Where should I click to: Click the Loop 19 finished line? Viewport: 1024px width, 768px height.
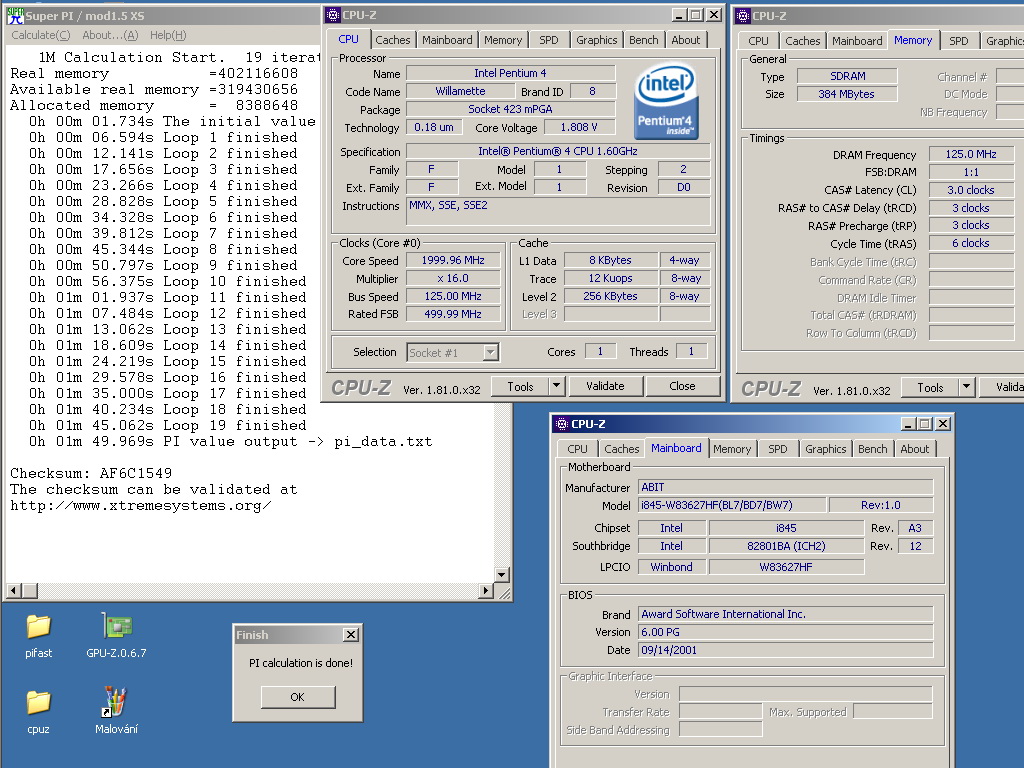pos(167,425)
